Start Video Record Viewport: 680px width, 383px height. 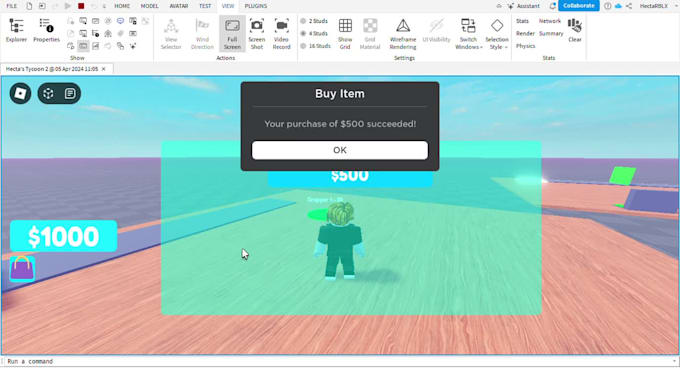[x=281, y=34]
